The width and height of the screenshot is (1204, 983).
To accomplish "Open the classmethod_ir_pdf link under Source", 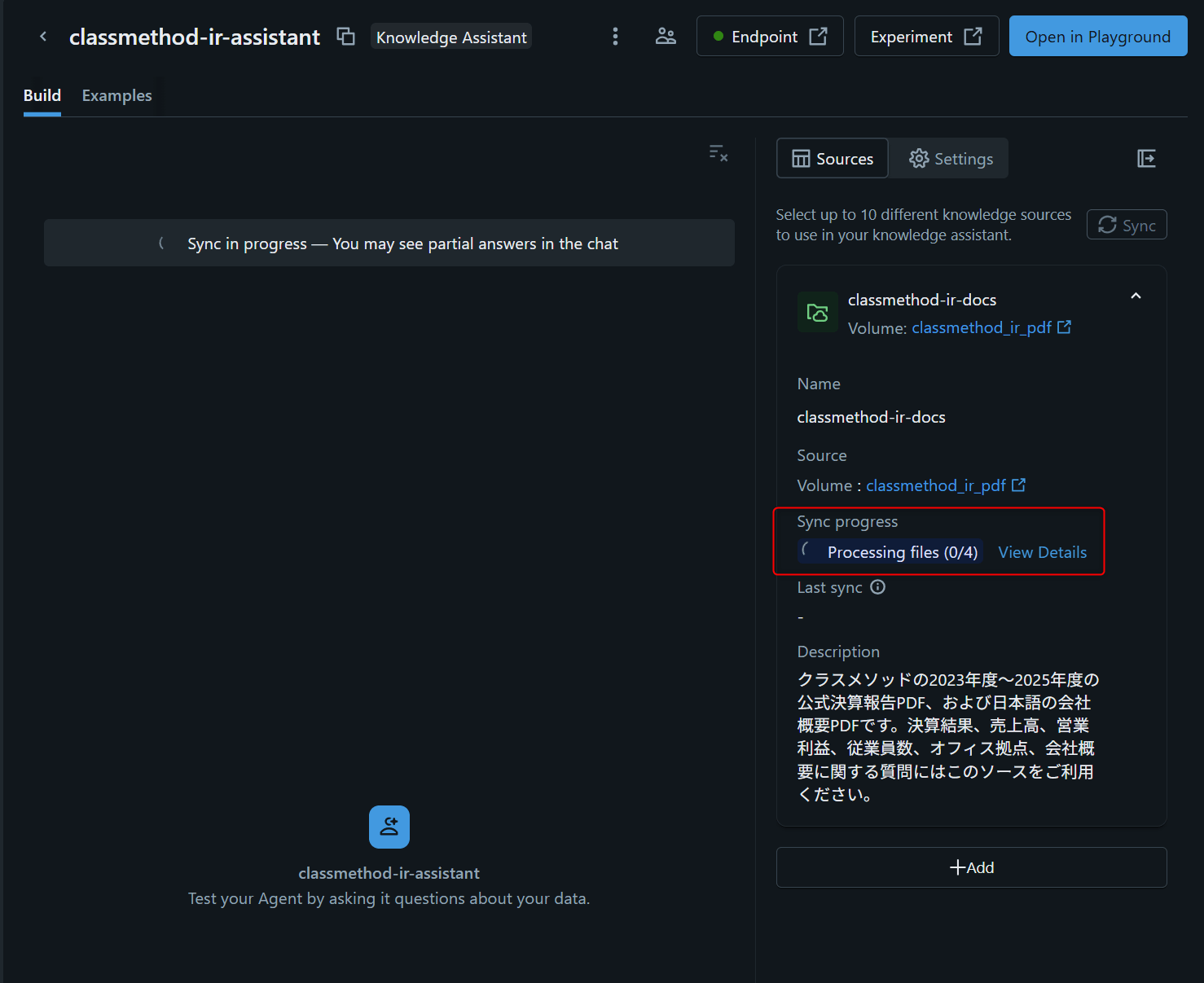I will point(946,485).
